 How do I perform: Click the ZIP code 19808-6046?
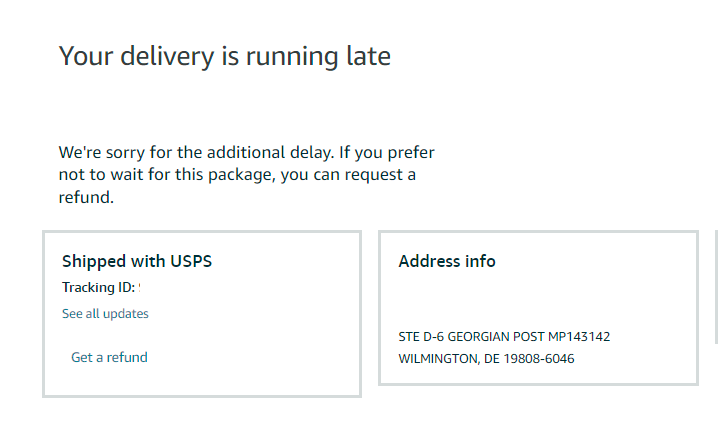click(x=539, y=359)
